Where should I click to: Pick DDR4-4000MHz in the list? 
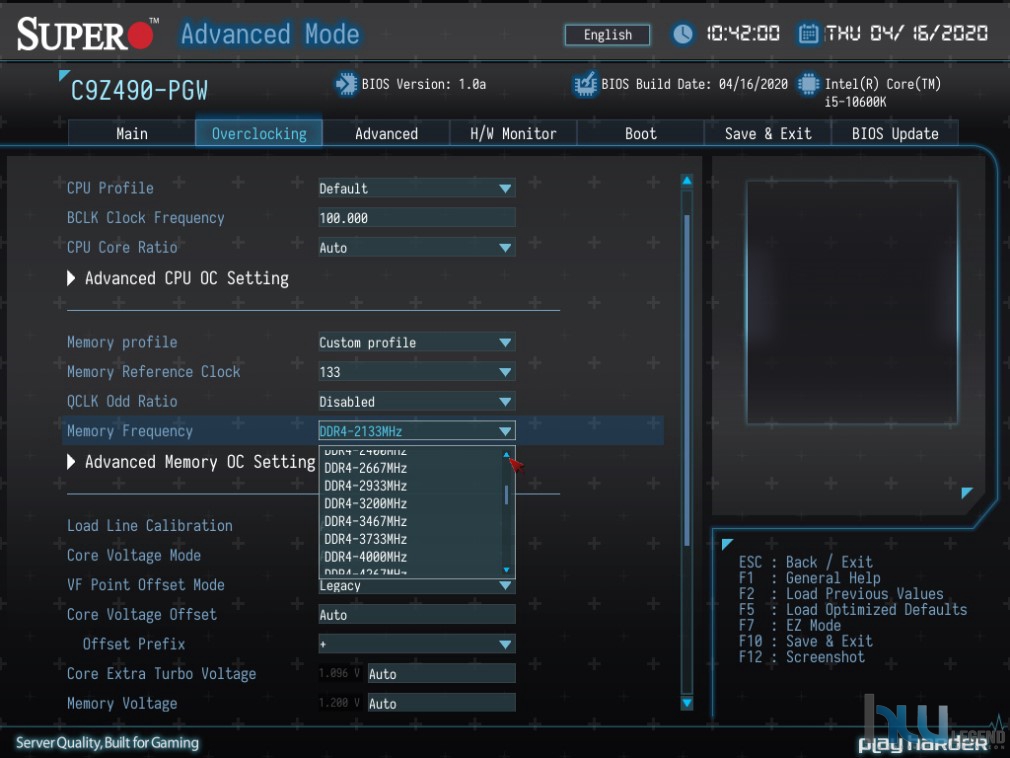[x=366, y=556]
